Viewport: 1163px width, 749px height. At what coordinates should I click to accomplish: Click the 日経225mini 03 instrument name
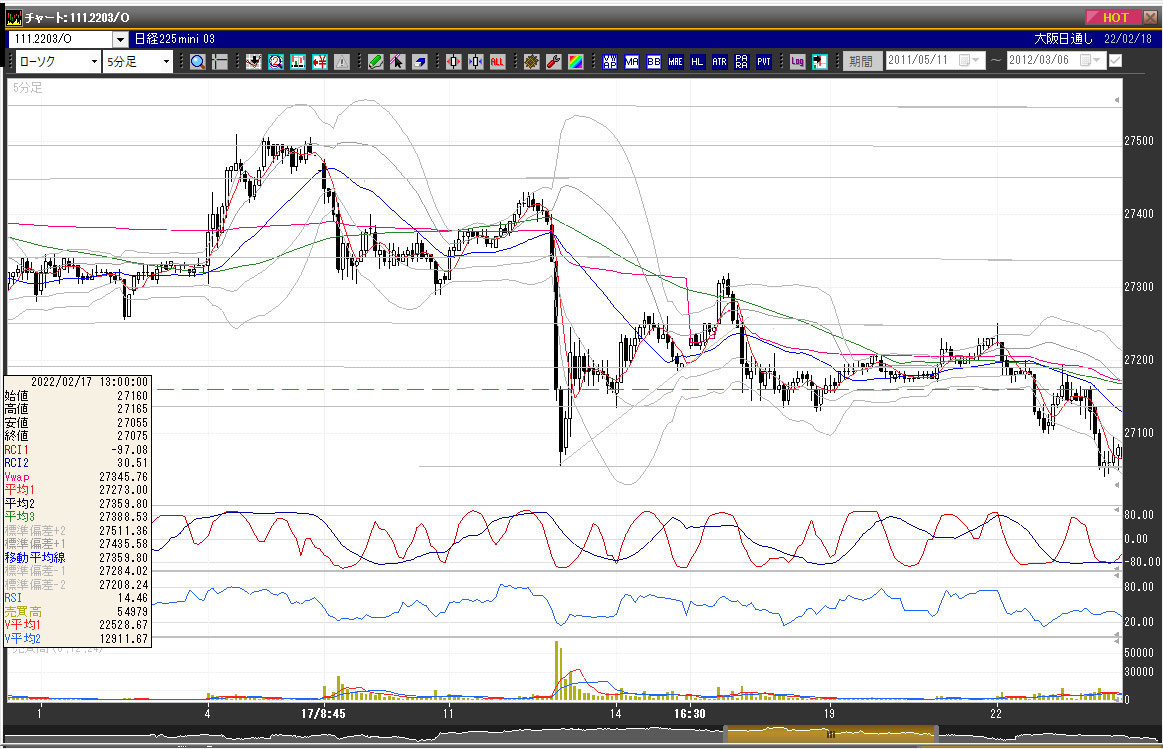click(175, 39)
